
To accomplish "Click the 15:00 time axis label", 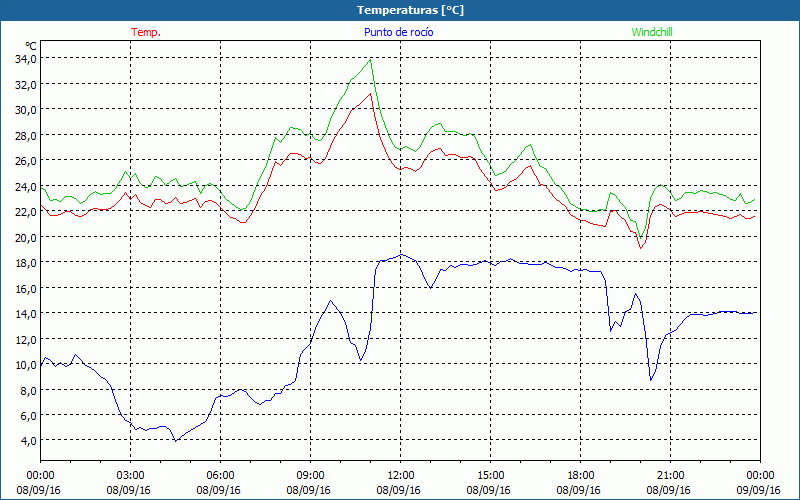I will point(490,476).
